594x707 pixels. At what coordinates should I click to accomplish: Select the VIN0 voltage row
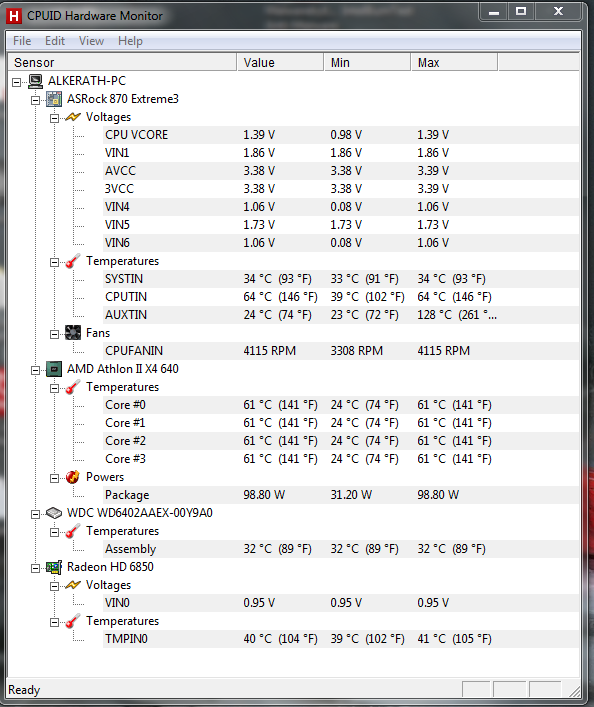click(341, 603)
